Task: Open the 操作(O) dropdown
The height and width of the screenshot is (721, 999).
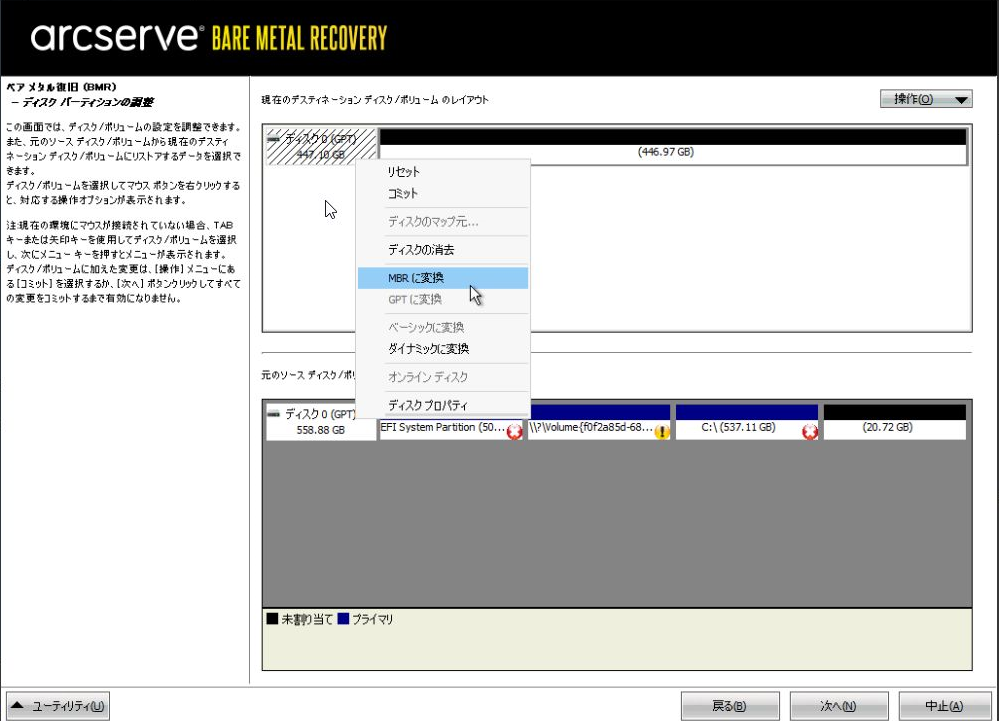Action: [926, 99]
